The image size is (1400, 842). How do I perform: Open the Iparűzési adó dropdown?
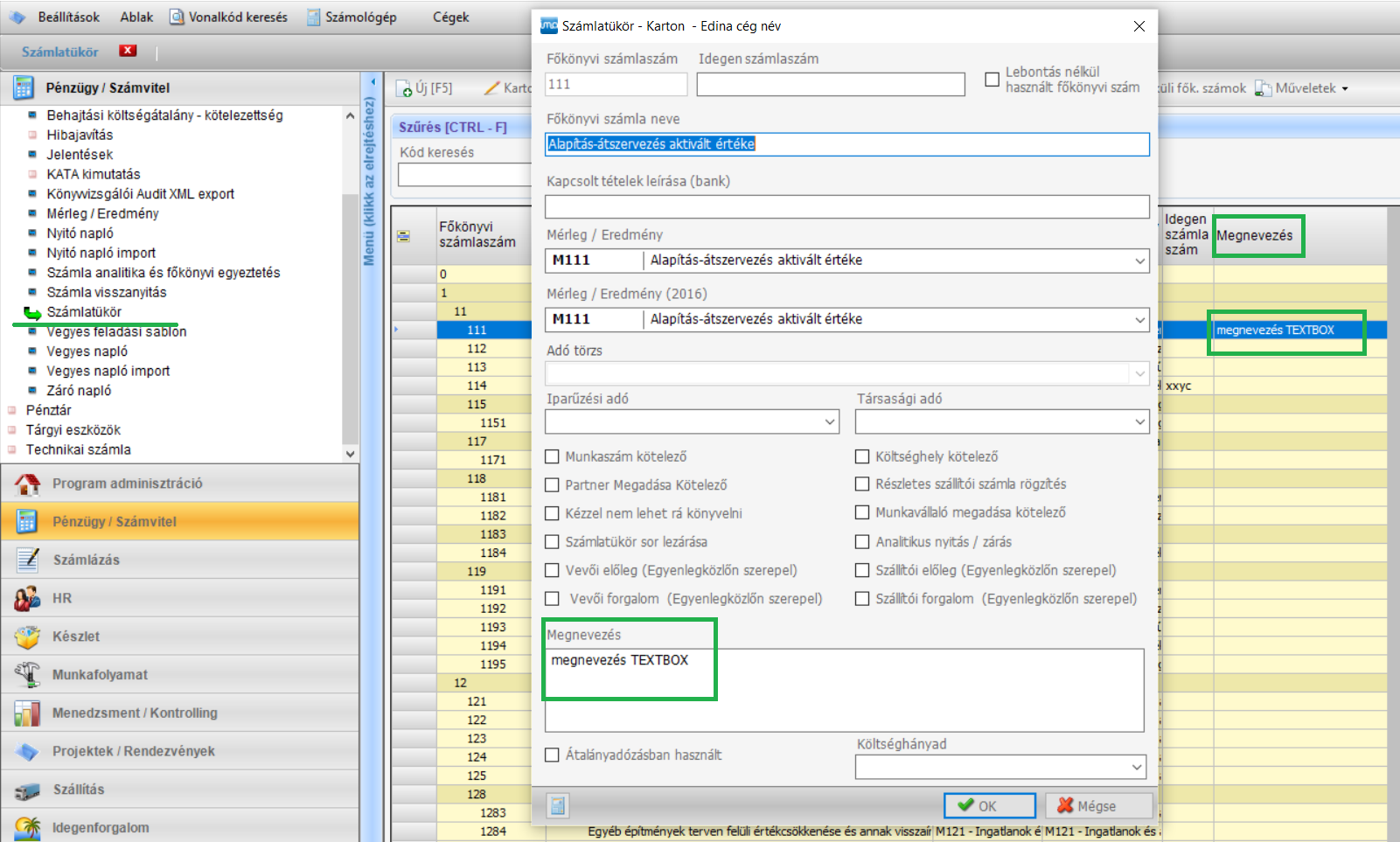pyautogui.click(x=829, y=422)
